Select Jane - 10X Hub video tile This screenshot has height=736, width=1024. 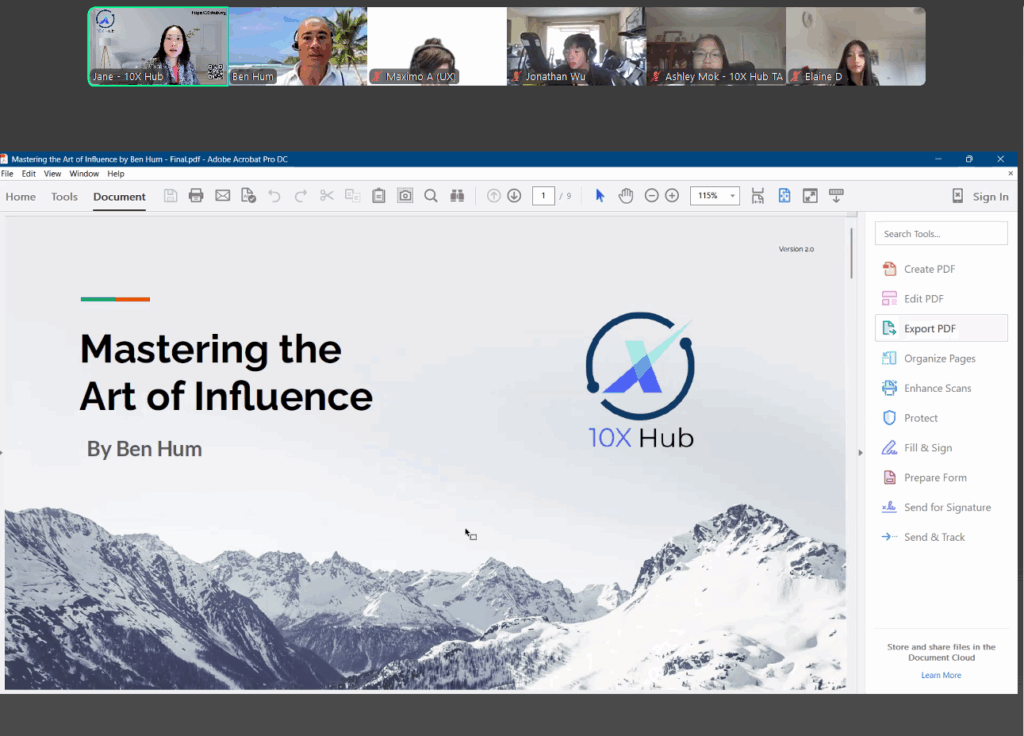(158, 46)
